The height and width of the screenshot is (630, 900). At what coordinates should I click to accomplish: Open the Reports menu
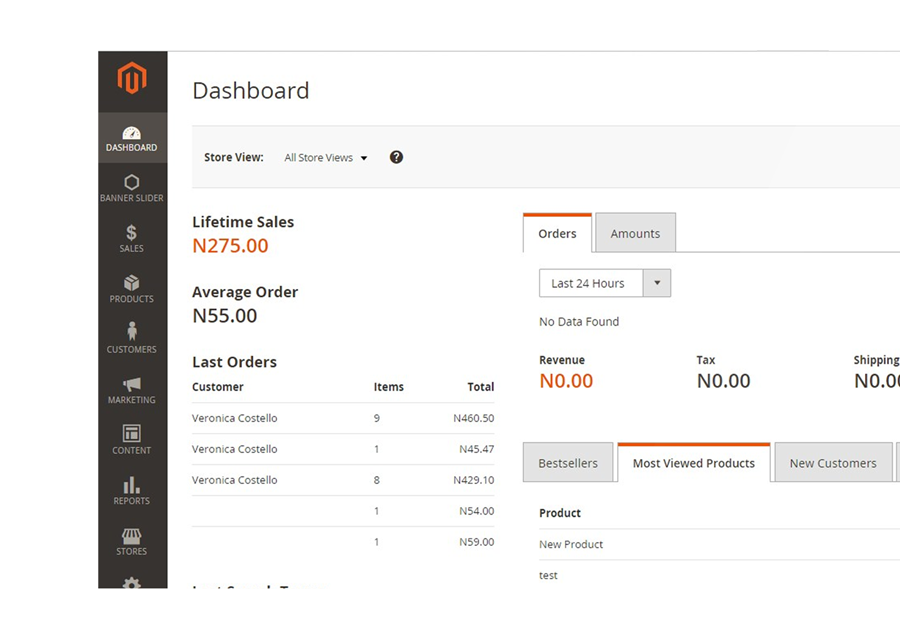tap(132, 491)
